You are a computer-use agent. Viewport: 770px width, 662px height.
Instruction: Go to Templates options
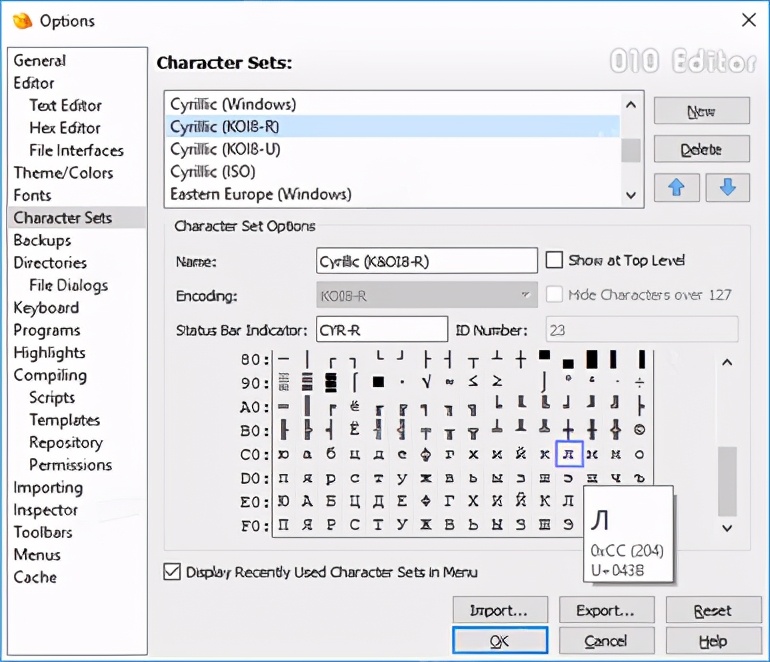[64, 420]
